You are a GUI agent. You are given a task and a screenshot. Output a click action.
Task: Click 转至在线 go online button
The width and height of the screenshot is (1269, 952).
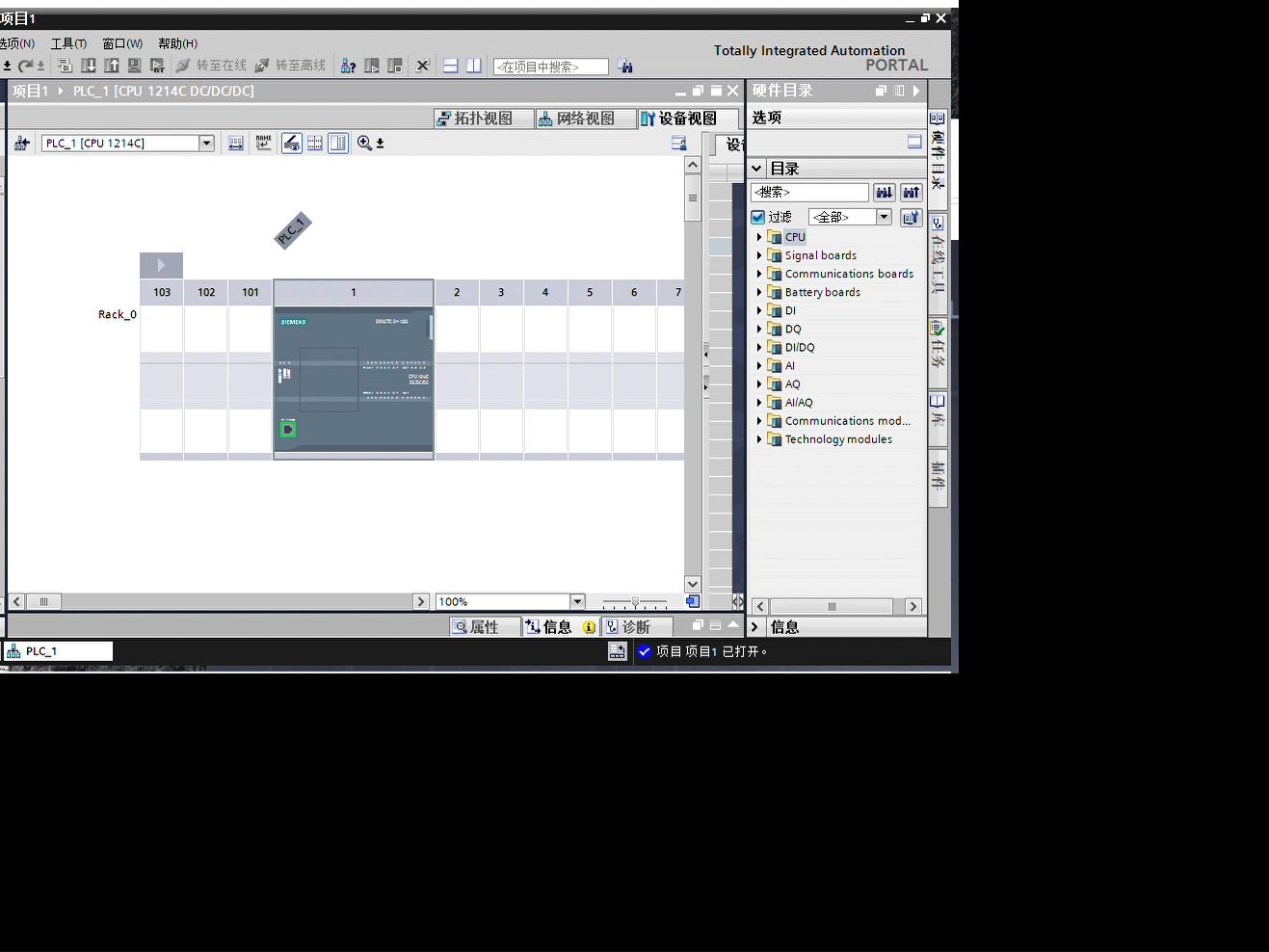point(211,66)
